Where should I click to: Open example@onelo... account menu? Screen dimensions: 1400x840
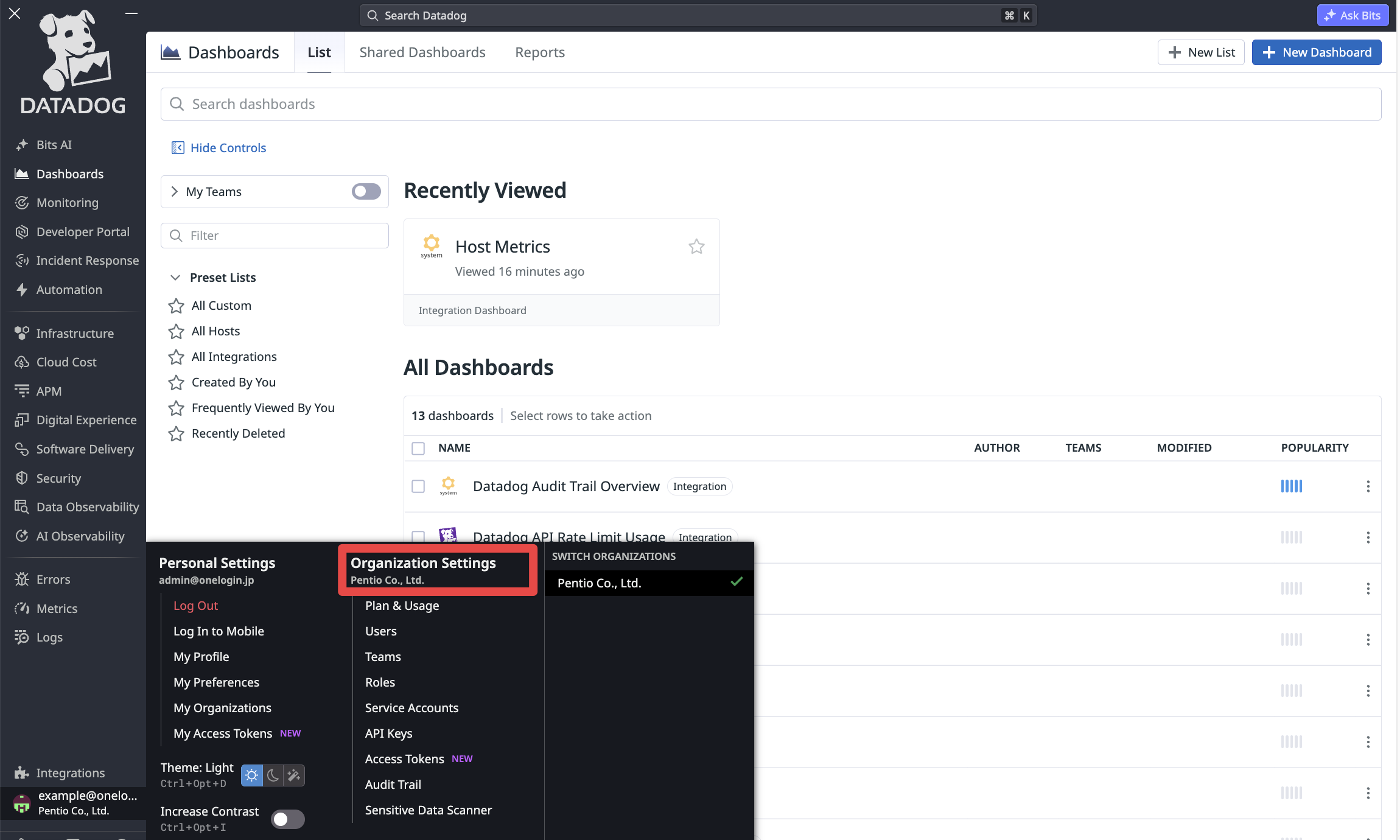pos(73,803)
